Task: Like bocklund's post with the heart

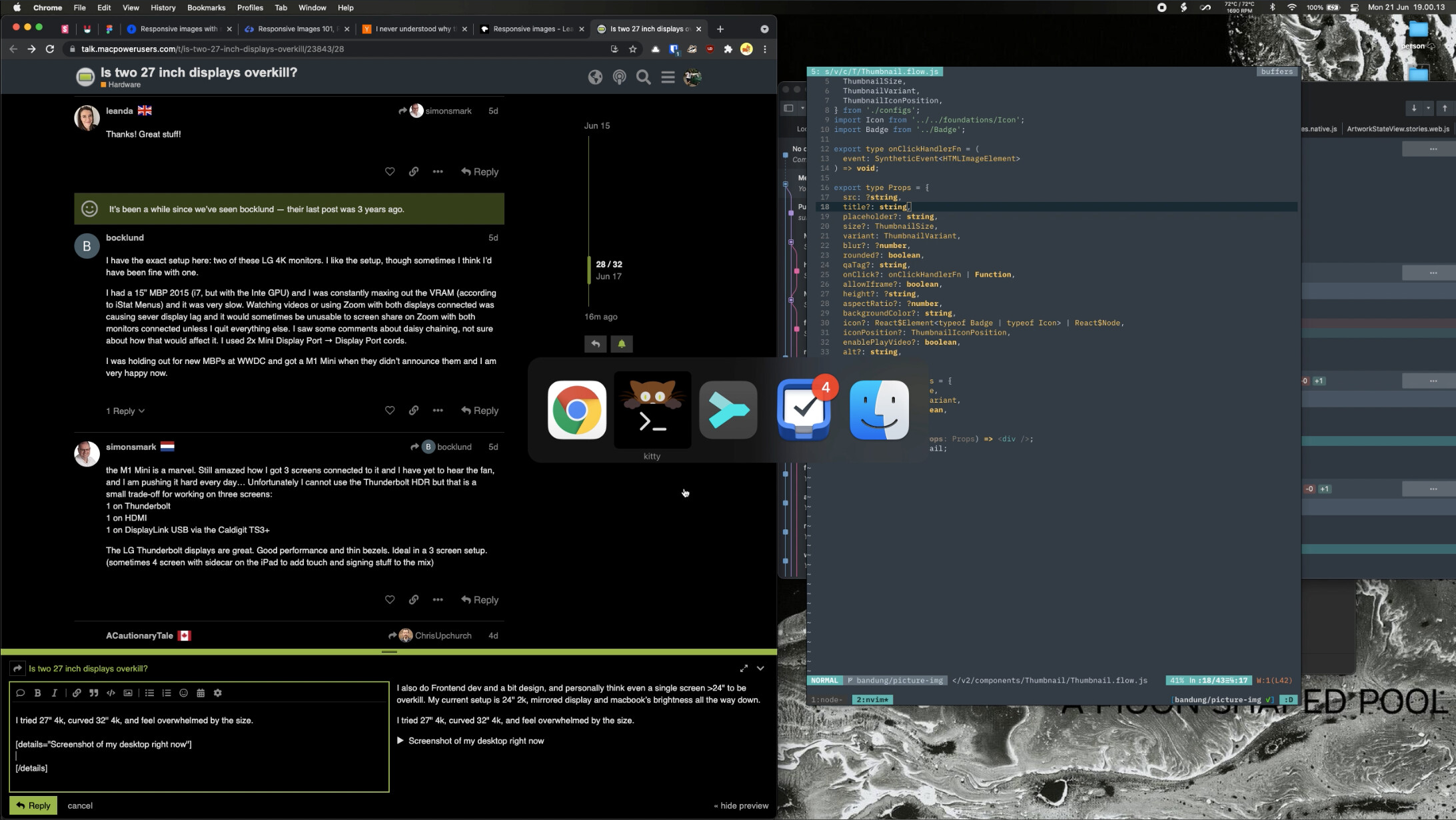Action: coord(390,411)
